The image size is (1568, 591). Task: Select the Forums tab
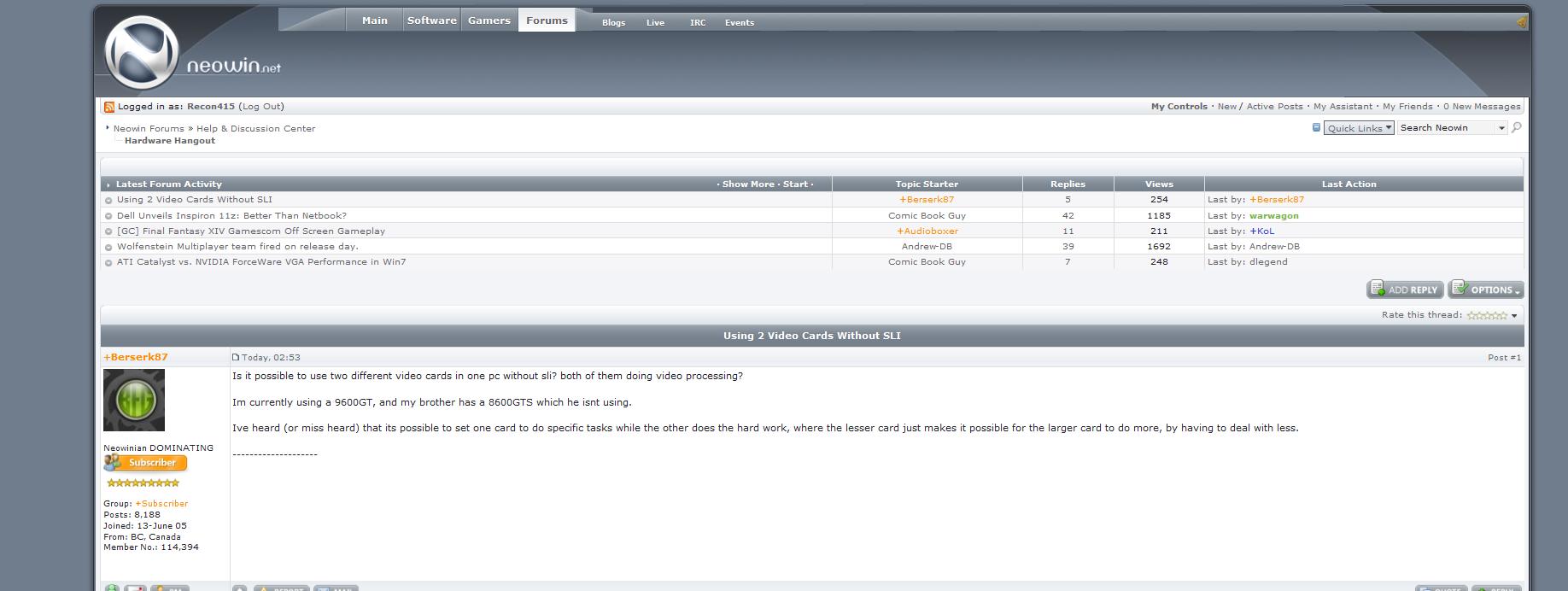click(x=547, y=20)
